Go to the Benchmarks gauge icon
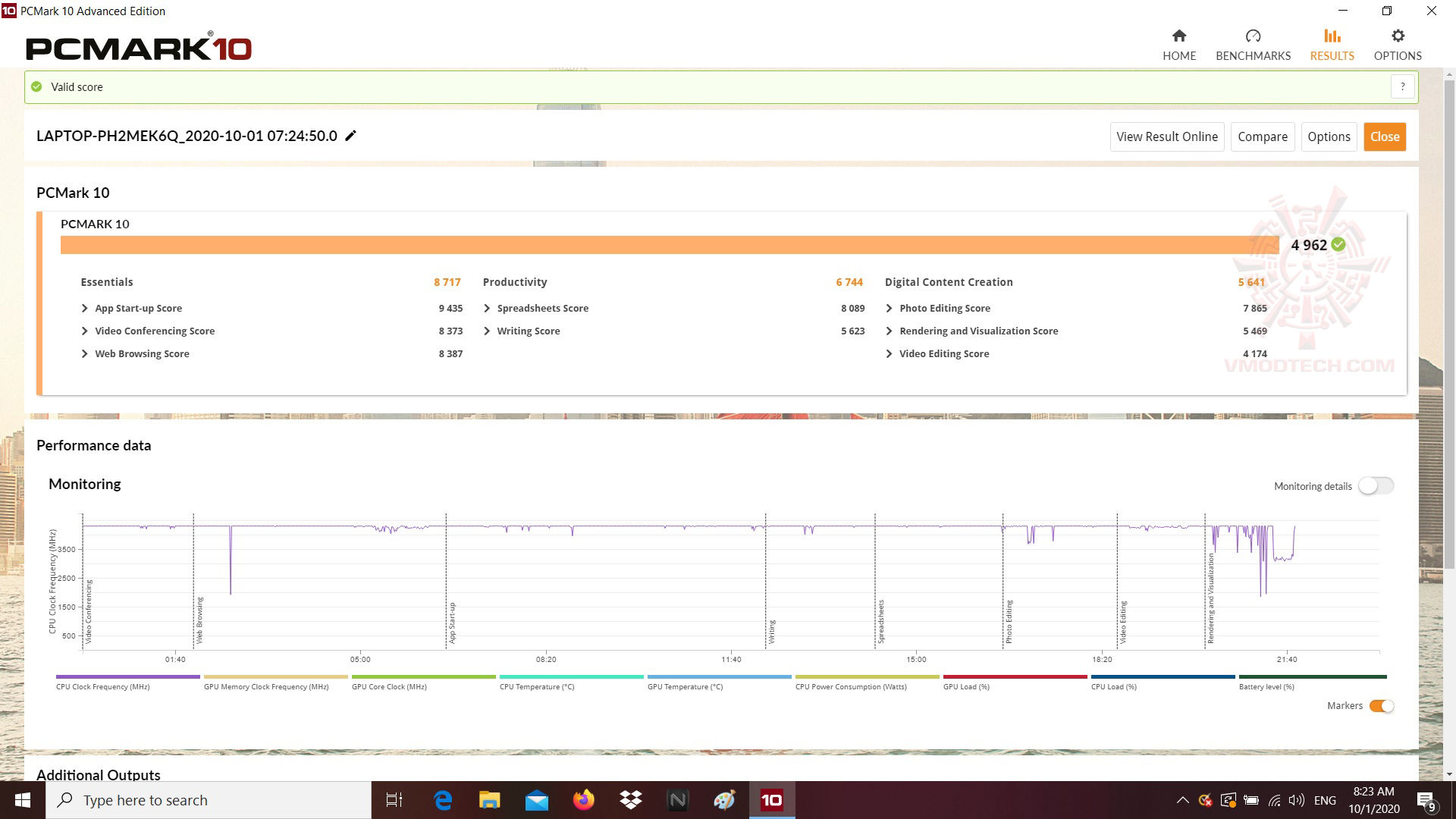Image resolution: width=1456 pixels, height=819 pixels. 1253,36
